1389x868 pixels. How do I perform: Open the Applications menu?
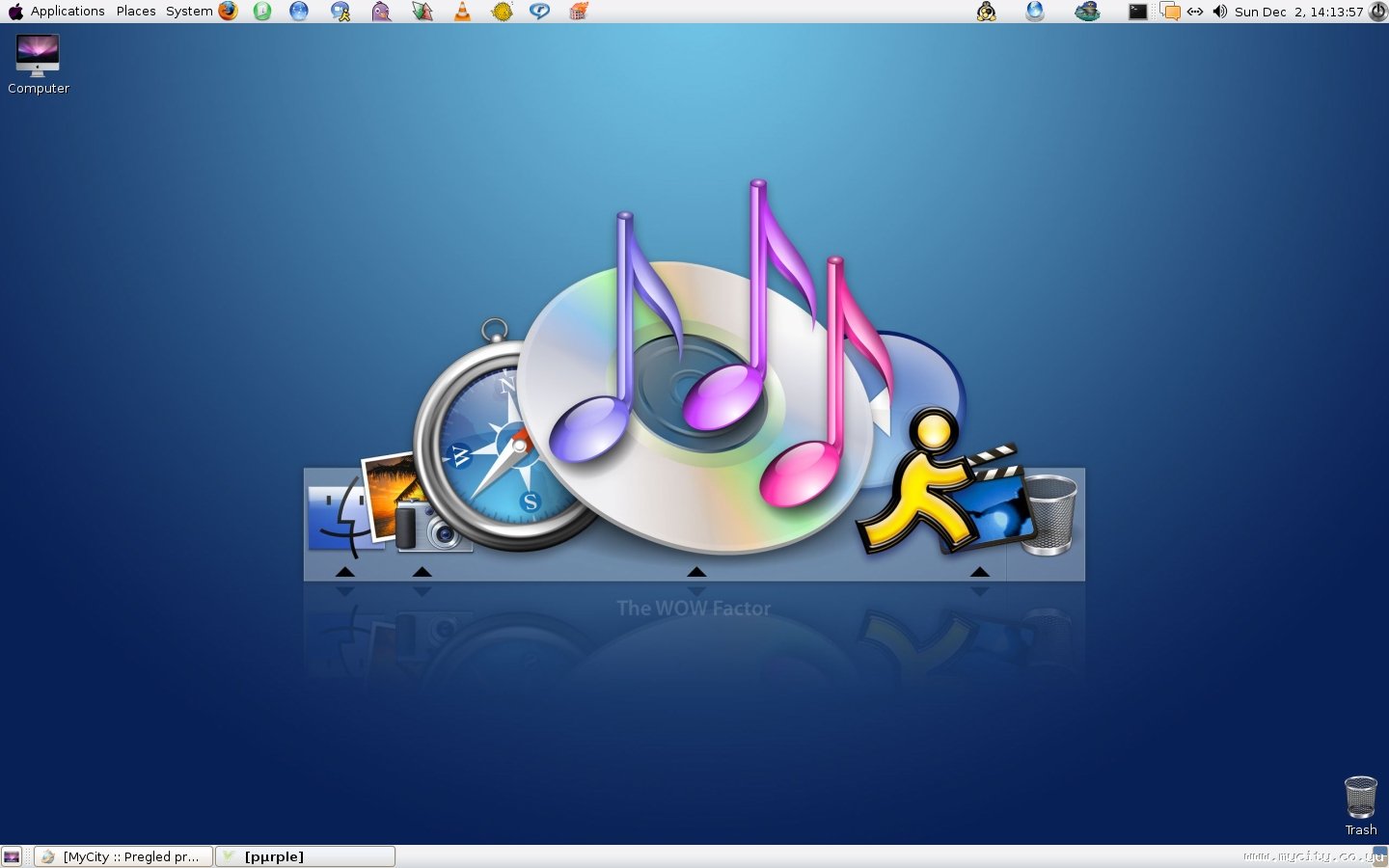tap(68, 12)
